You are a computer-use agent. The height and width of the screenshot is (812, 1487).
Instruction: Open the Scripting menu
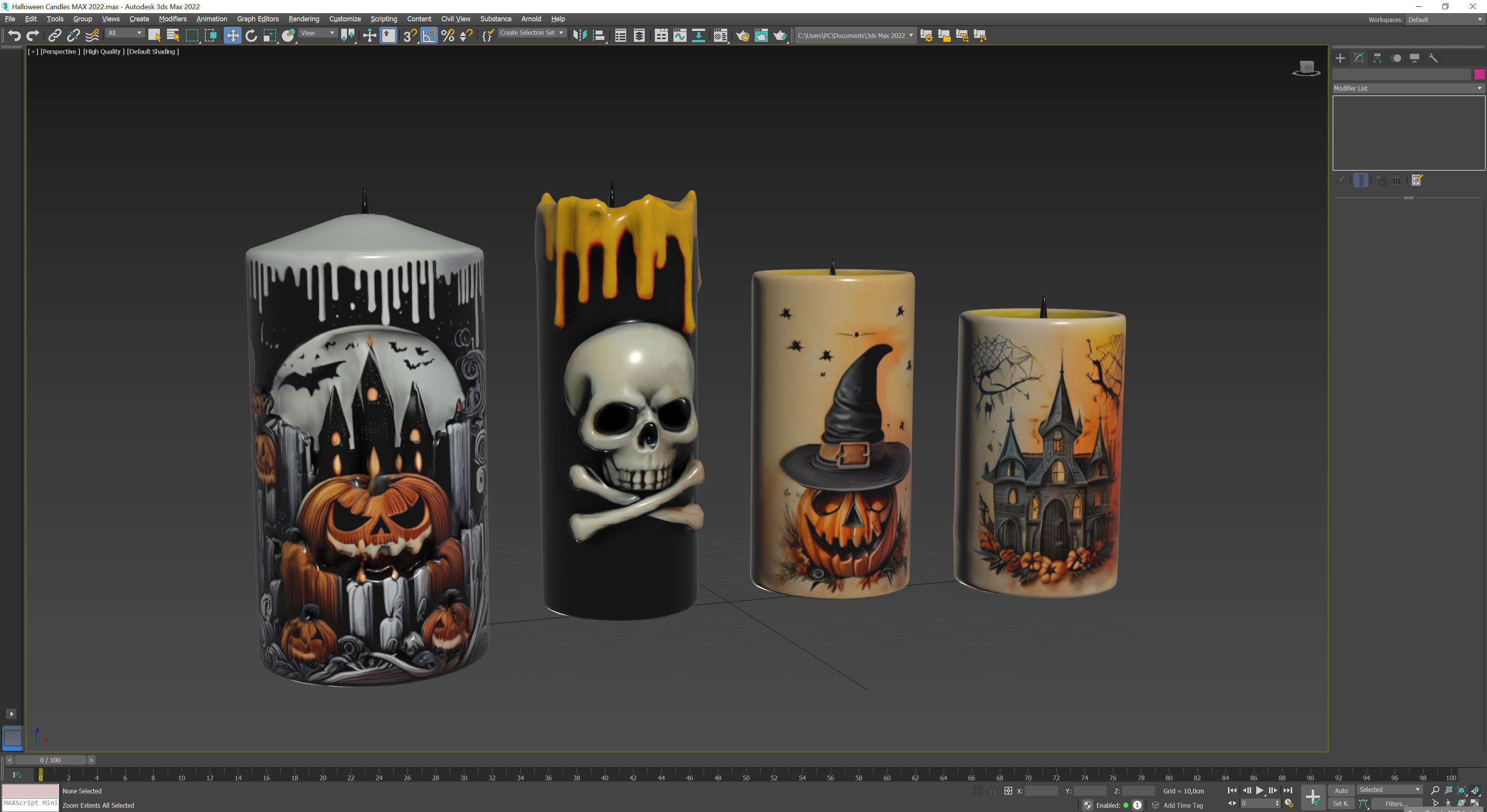383,19
